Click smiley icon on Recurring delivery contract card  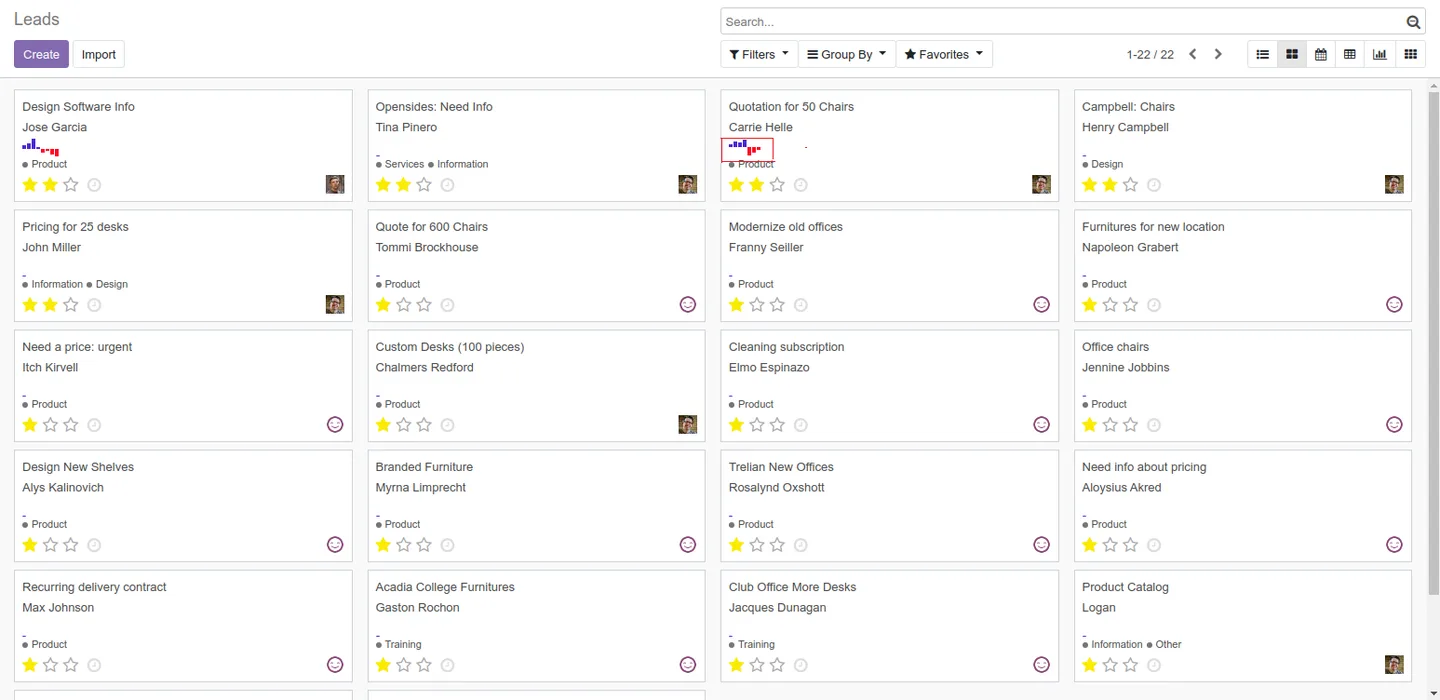[335, 664]
